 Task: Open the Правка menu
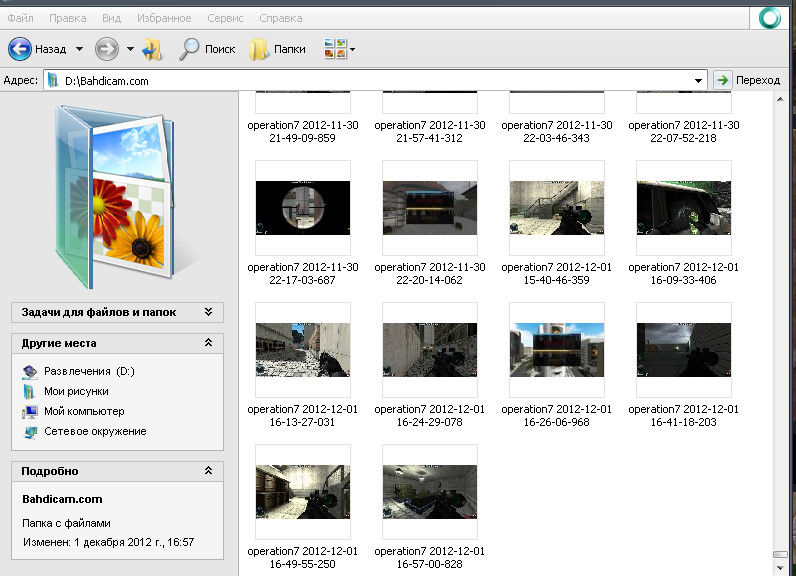pos(68,18)
